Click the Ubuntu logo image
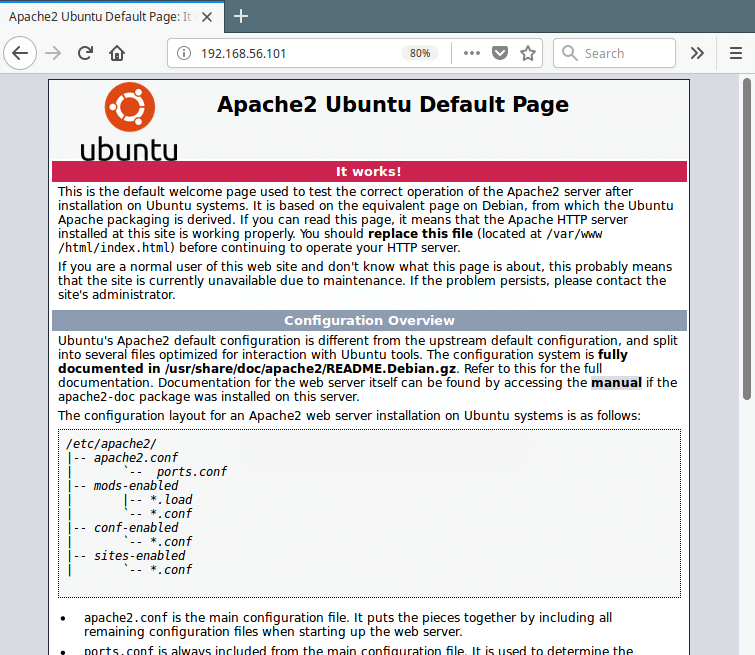This screenshot has width=755, height=655. tap(129, 122)
